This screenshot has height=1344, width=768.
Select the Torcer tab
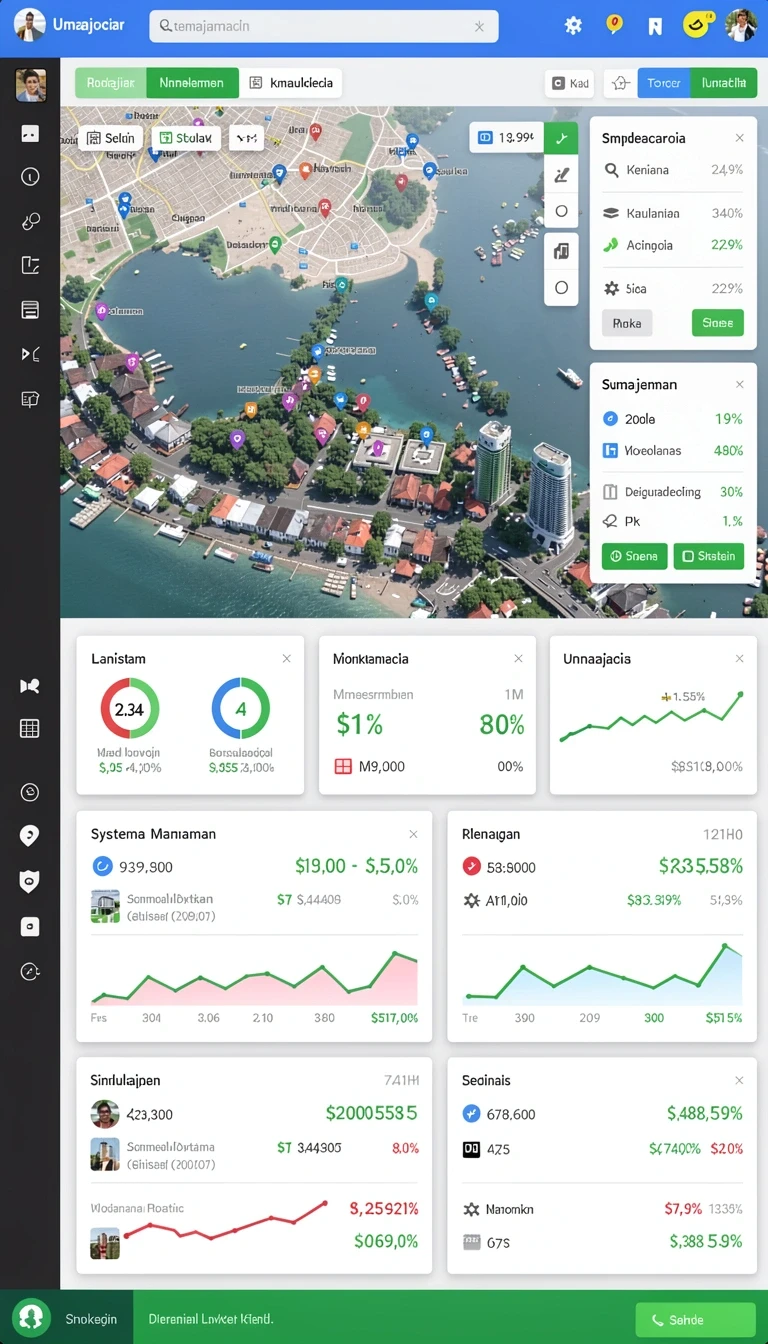664,83
